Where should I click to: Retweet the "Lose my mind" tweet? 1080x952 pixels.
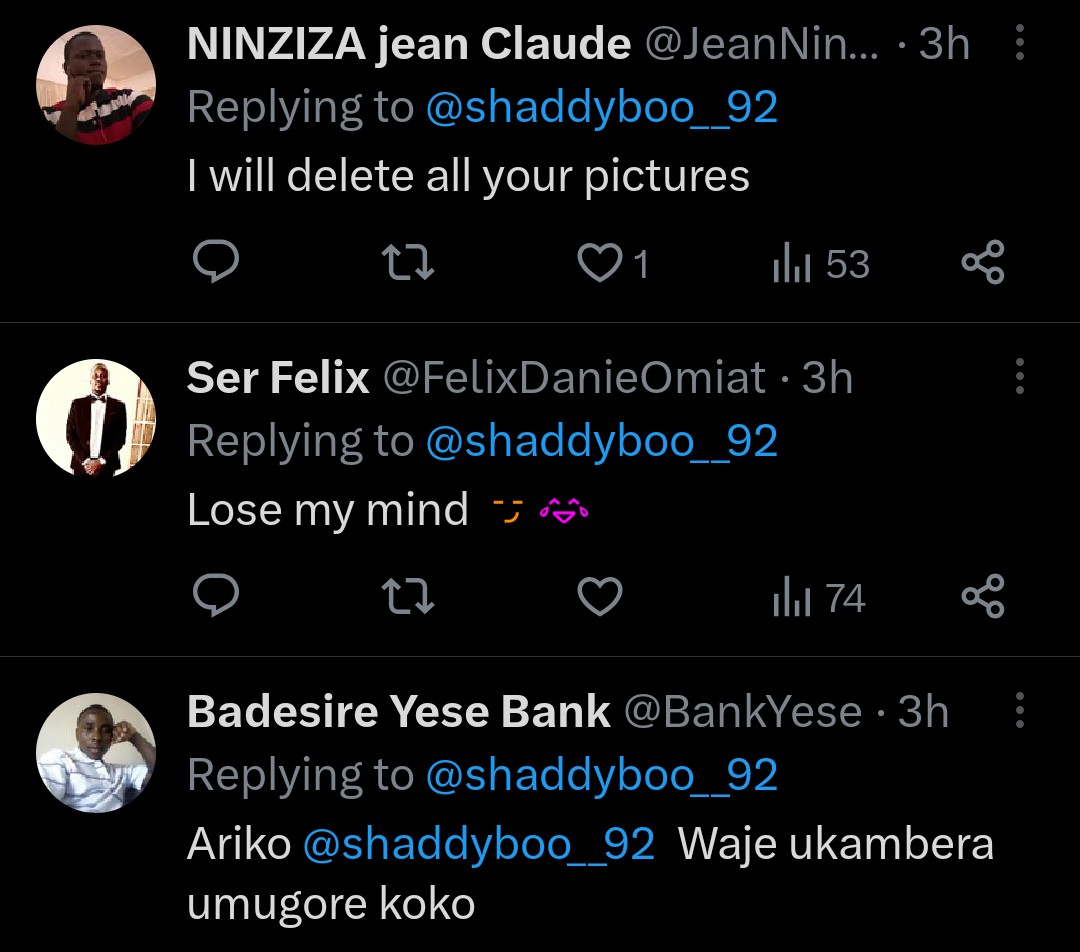tap(408, 598)
